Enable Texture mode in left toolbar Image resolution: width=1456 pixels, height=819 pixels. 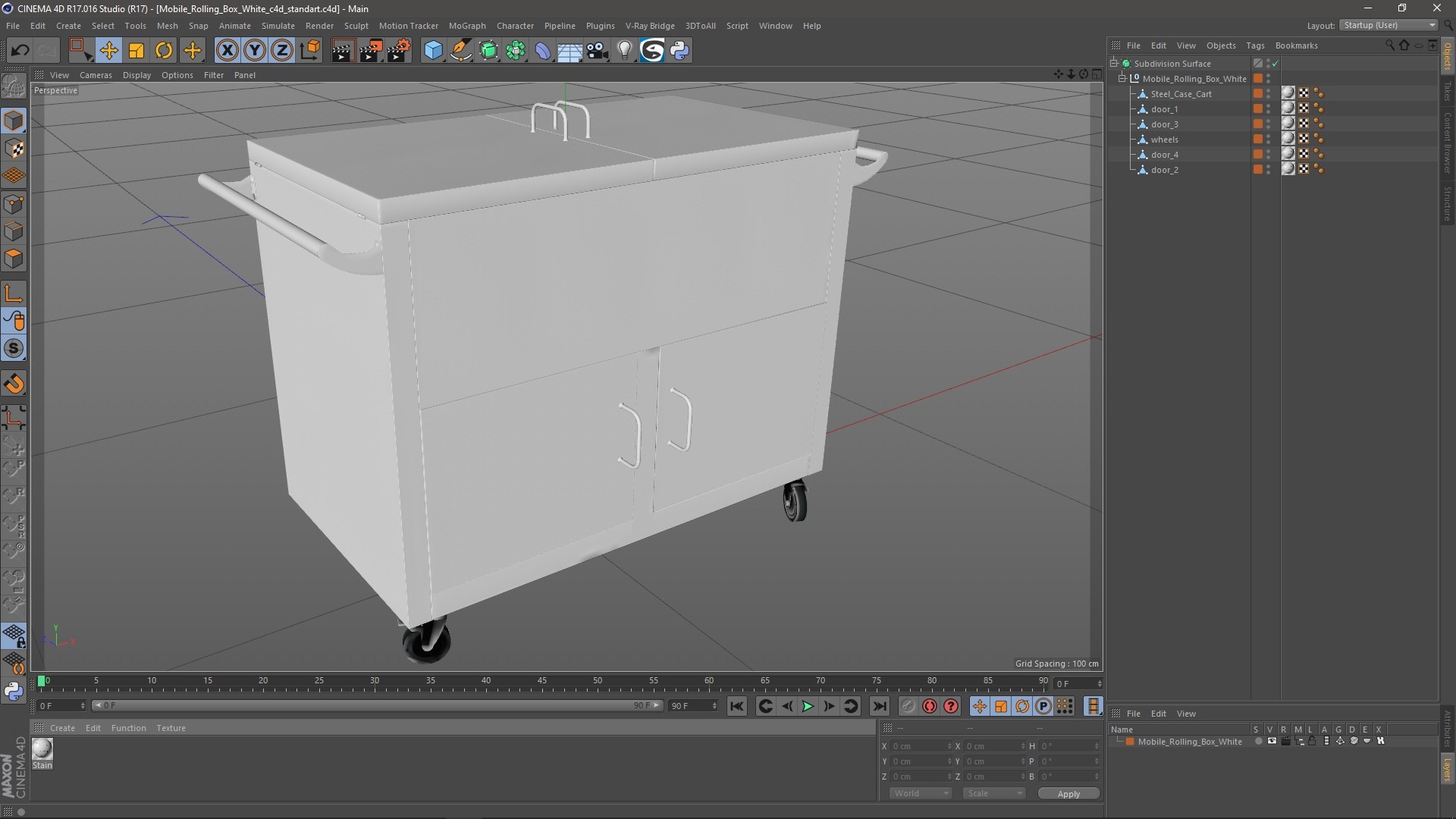click(14, 149)
